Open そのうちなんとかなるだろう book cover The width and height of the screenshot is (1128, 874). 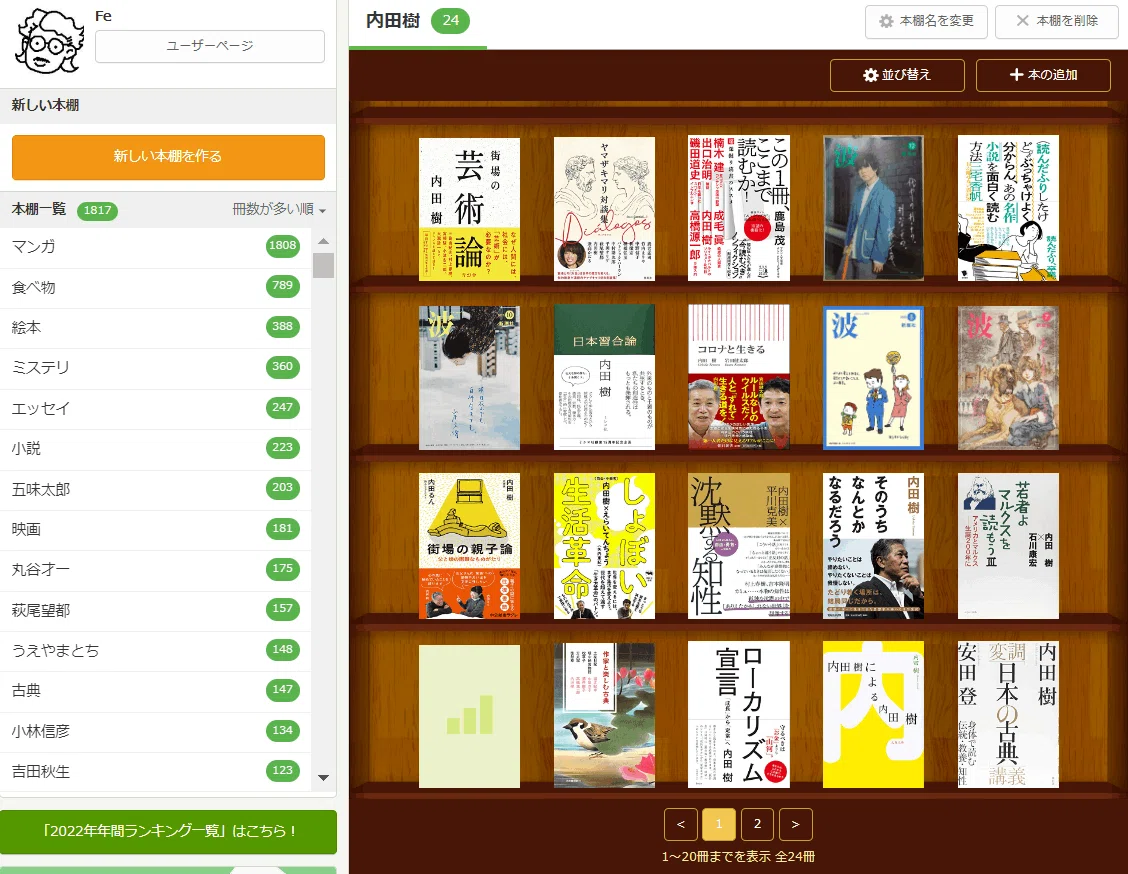pos(873,546)
